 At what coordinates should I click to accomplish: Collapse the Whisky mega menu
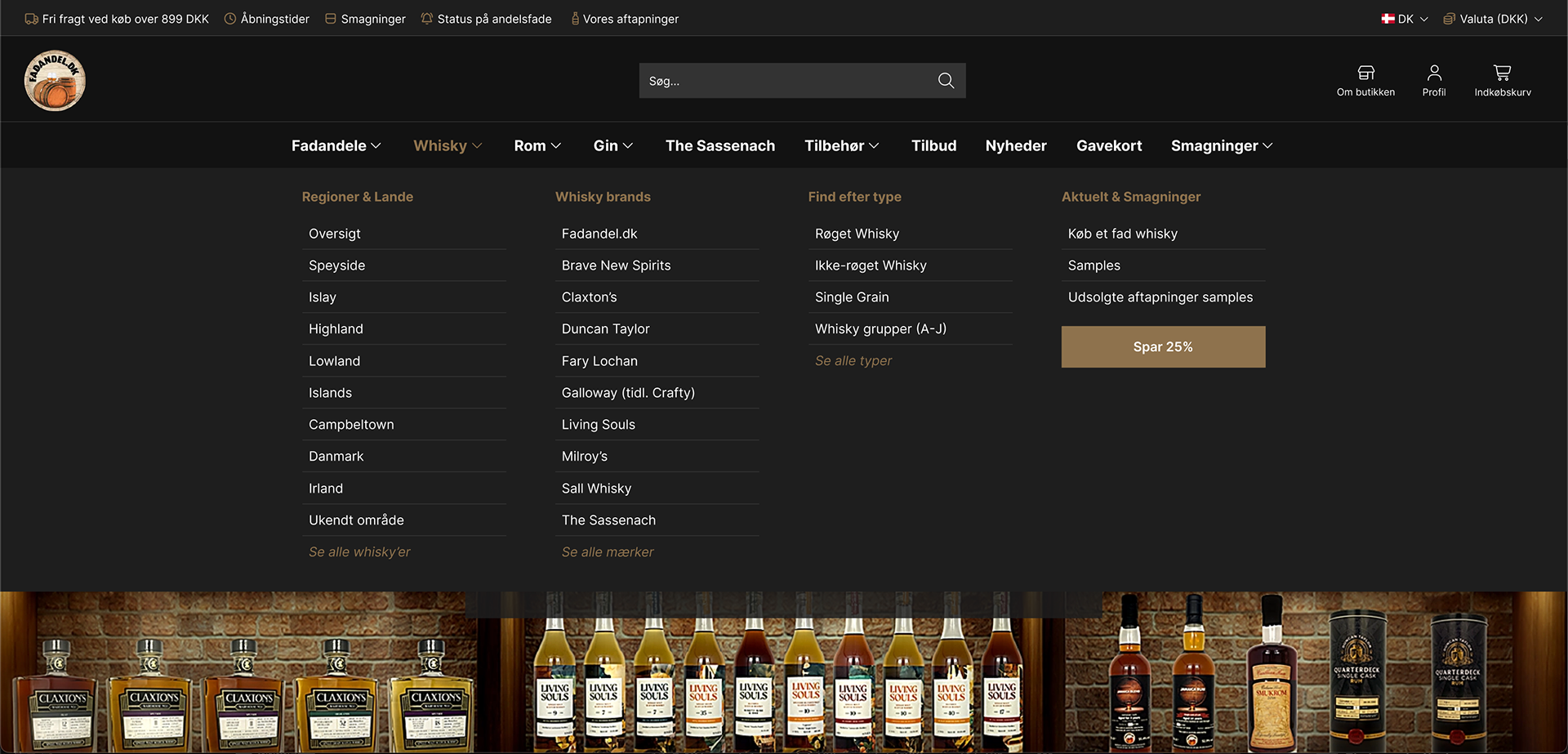click(448, 145)
